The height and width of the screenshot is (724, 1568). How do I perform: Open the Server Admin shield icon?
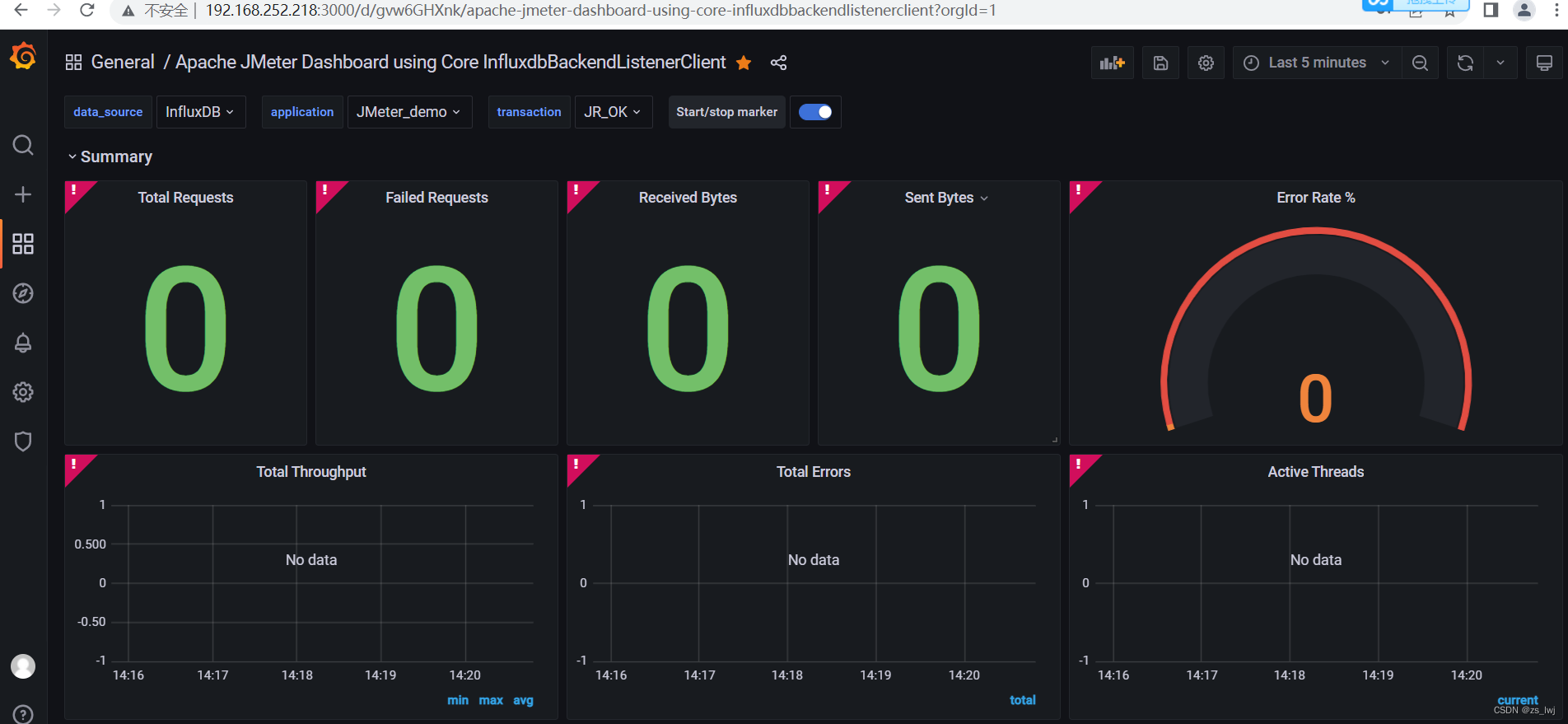pos(23,441)
